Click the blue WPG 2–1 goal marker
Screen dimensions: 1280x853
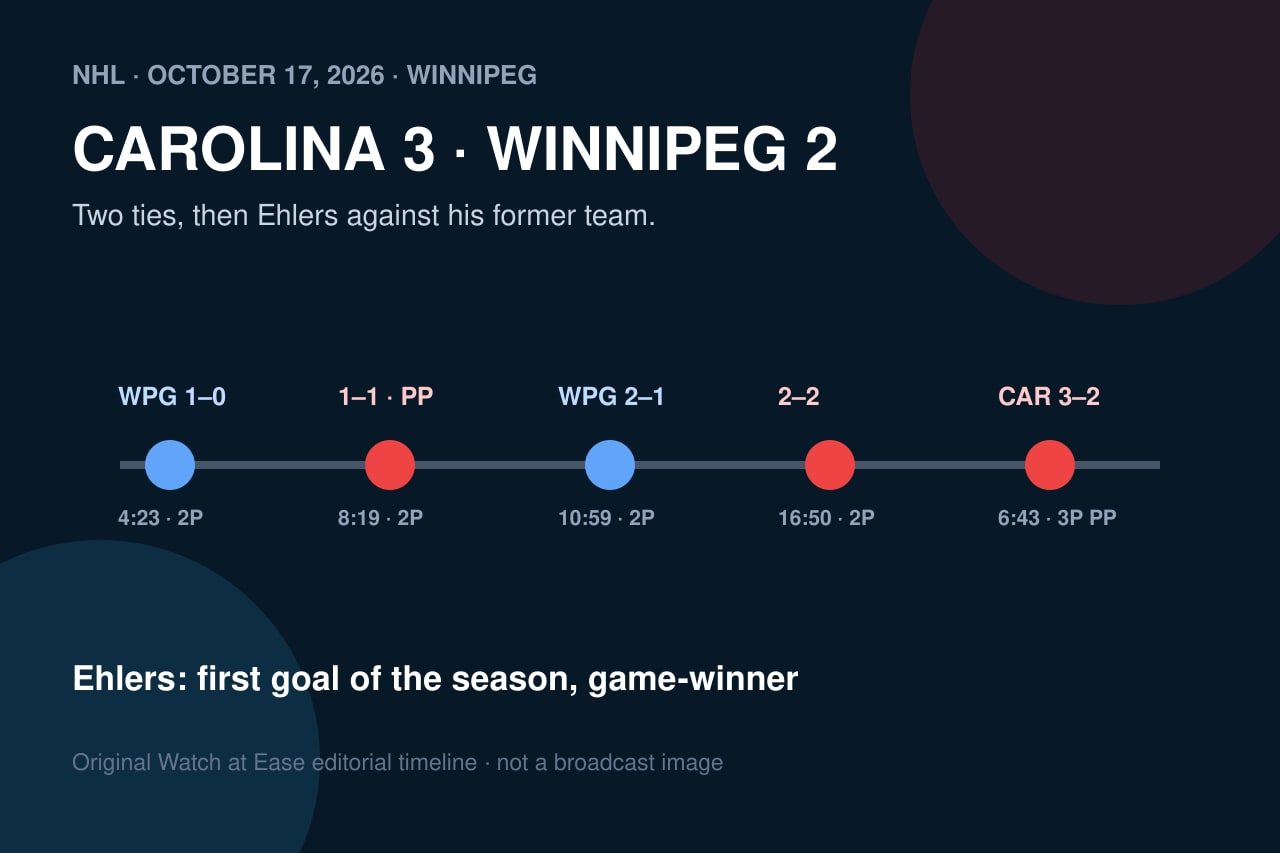[610, 465]
